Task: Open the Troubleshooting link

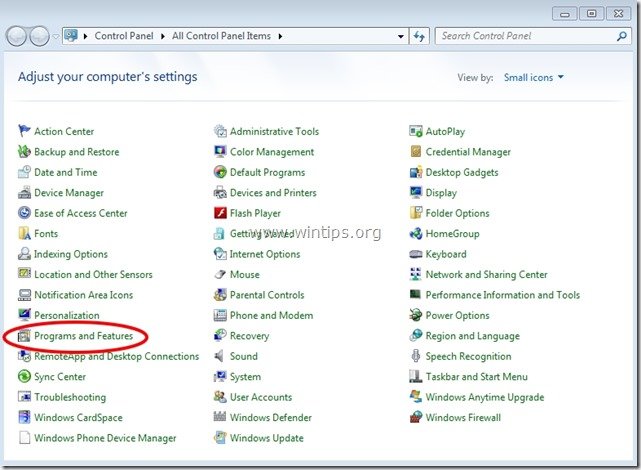Action: tap(70, 397)
